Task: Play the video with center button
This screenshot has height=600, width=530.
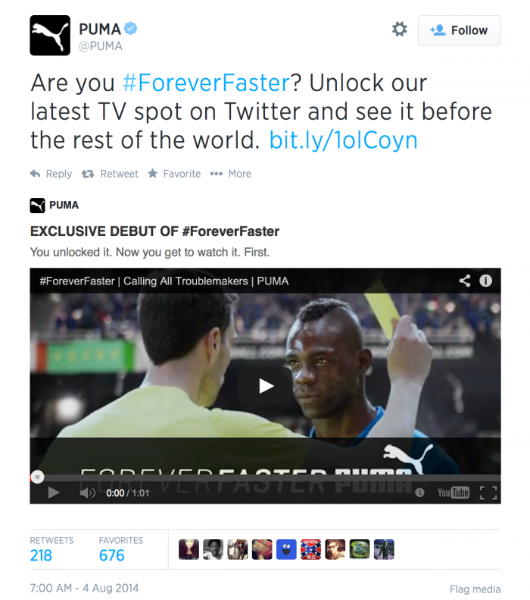Action: [266, 386]
